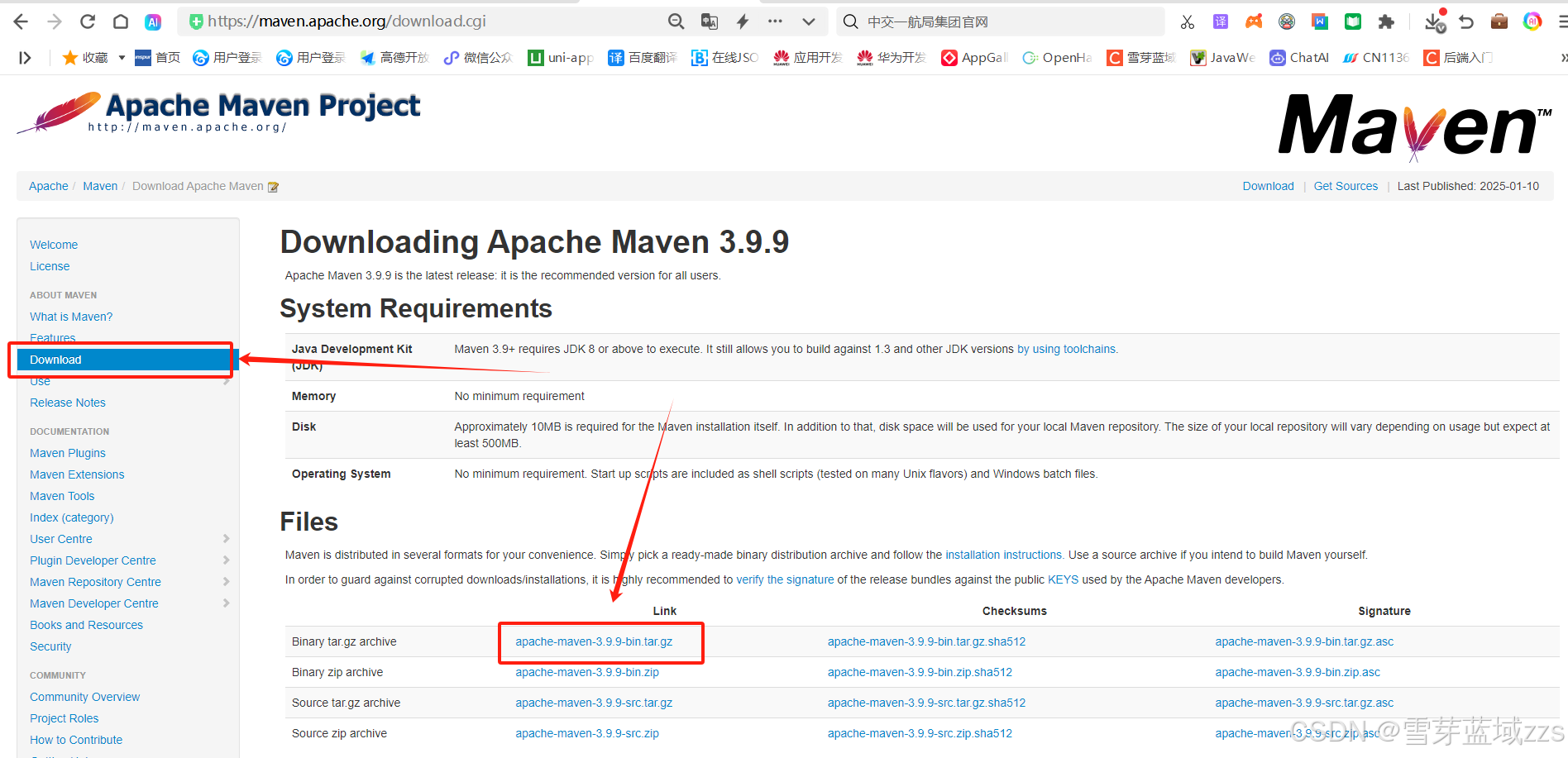Click the round avatar extension icon
Screen dimensions: 1568x758
click(x=1287, y=21)
